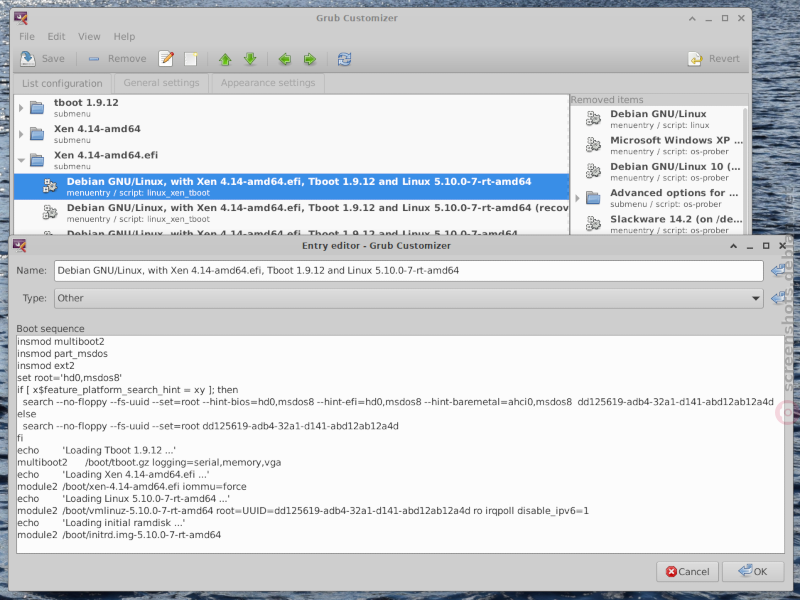Open the Edit menu

(56, 36)
